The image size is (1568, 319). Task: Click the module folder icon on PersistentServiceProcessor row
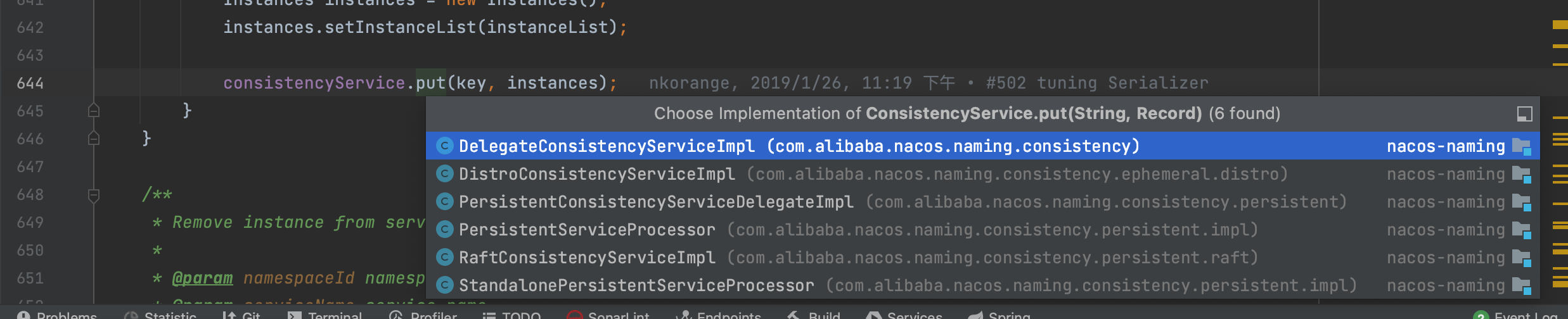(x=1521, y=230)
